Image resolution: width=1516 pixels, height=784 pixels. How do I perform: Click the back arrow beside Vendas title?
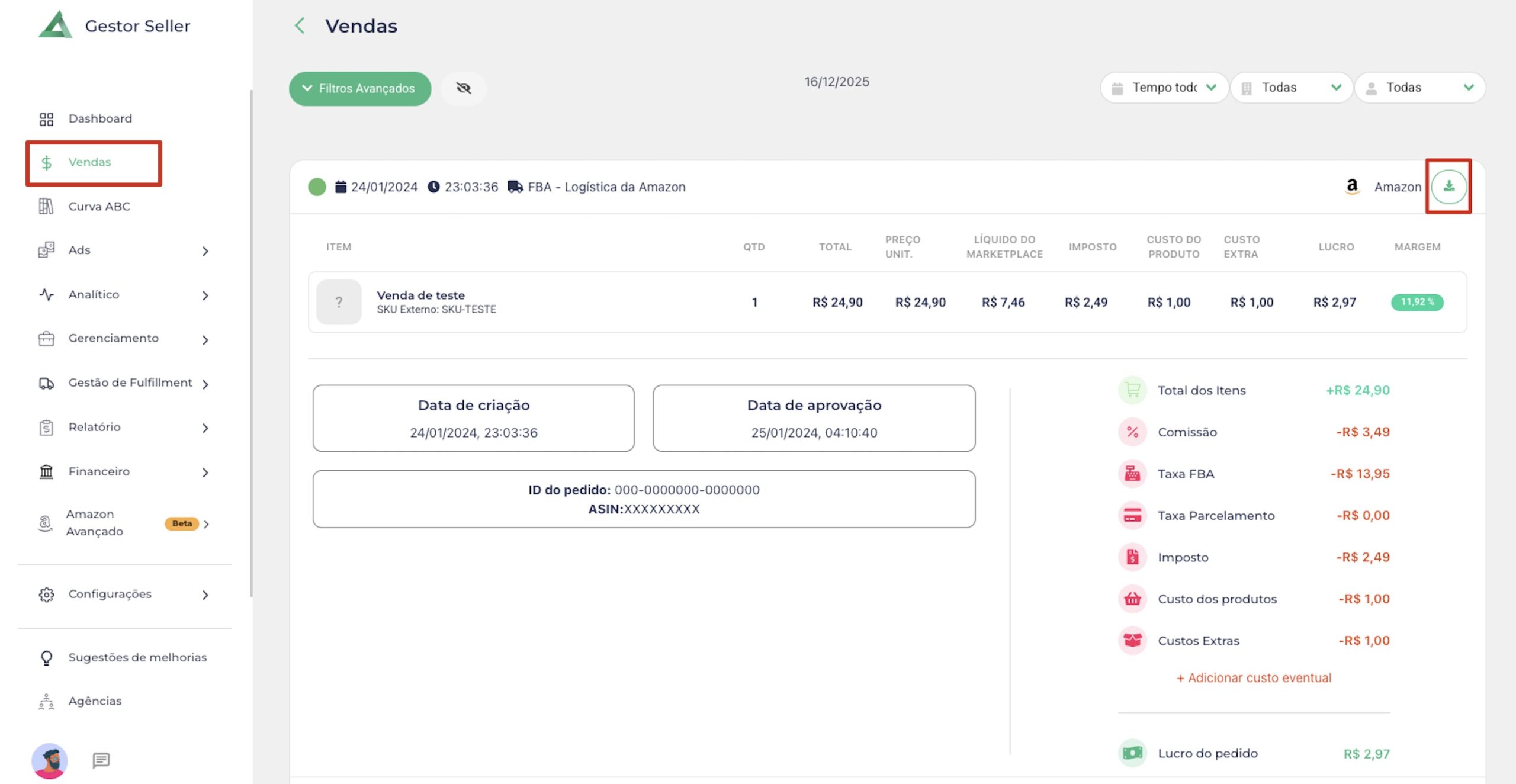point(300,26)
